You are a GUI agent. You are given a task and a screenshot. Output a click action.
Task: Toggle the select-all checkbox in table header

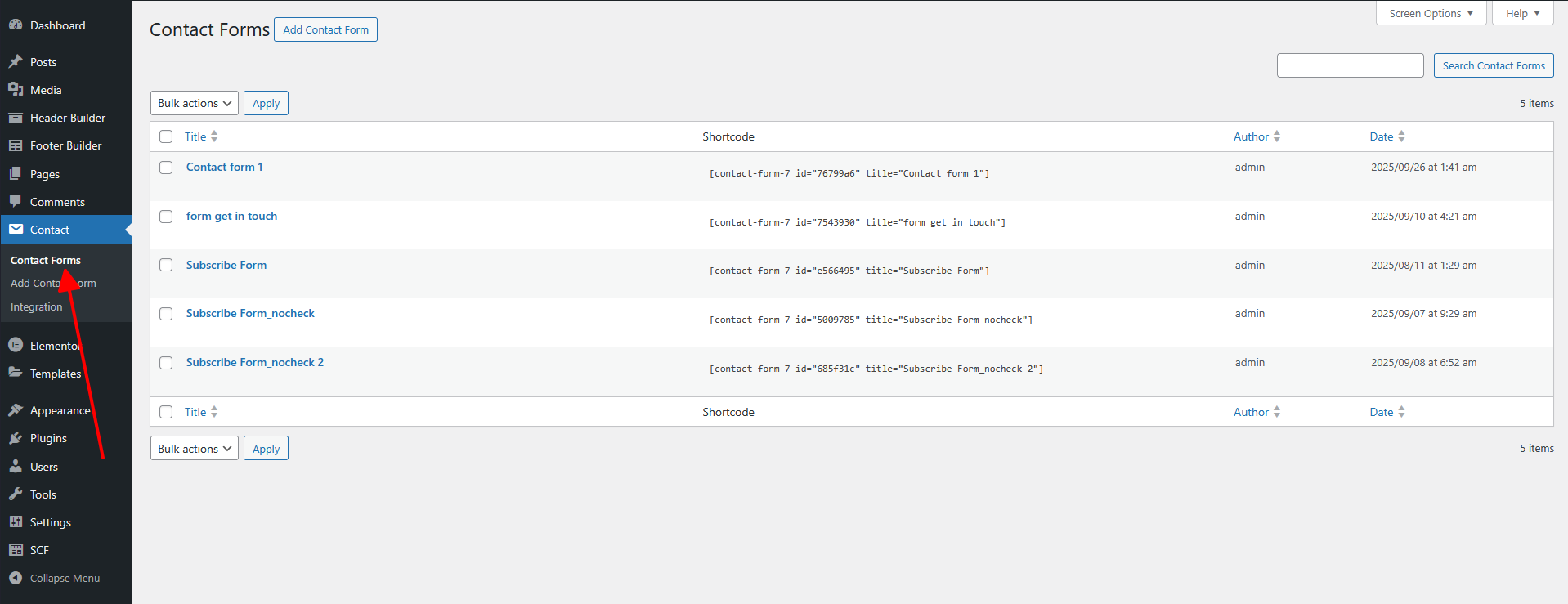point(166,136)
